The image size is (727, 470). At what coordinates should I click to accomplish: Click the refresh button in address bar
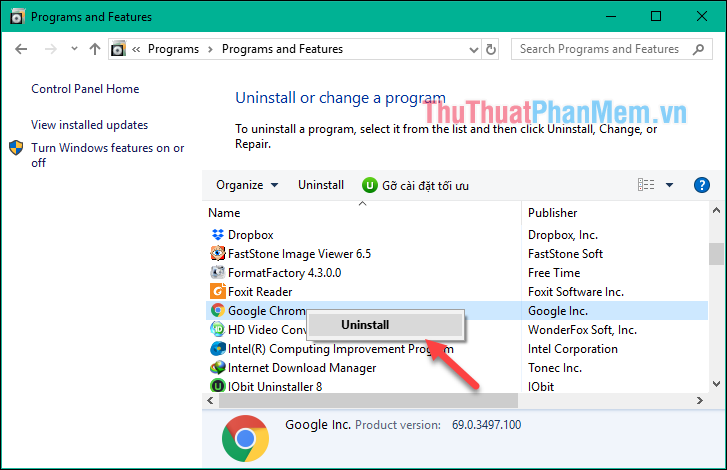tap(491, 49)
